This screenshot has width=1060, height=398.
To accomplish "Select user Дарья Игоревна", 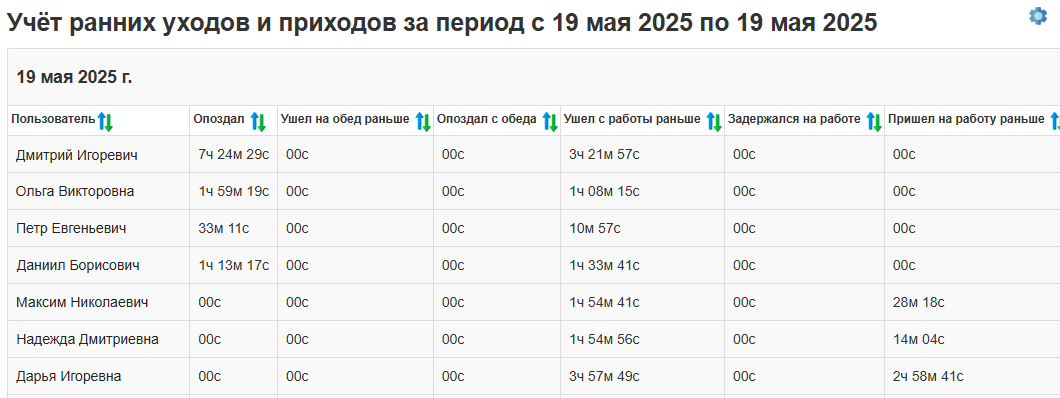I will (68, 376).
